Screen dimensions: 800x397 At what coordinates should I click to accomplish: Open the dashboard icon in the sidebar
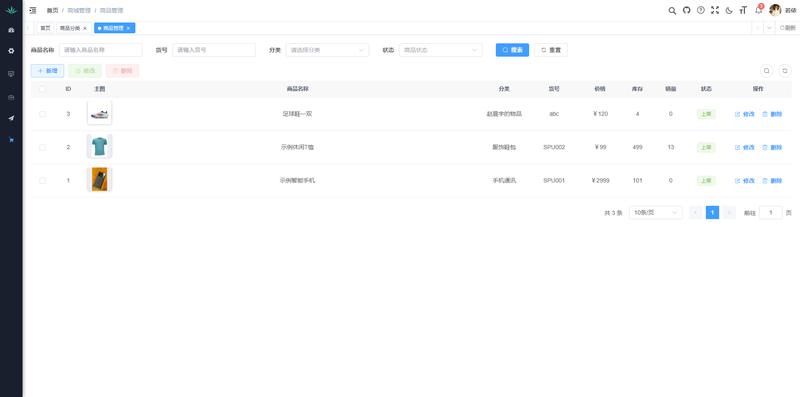[11, 30]
